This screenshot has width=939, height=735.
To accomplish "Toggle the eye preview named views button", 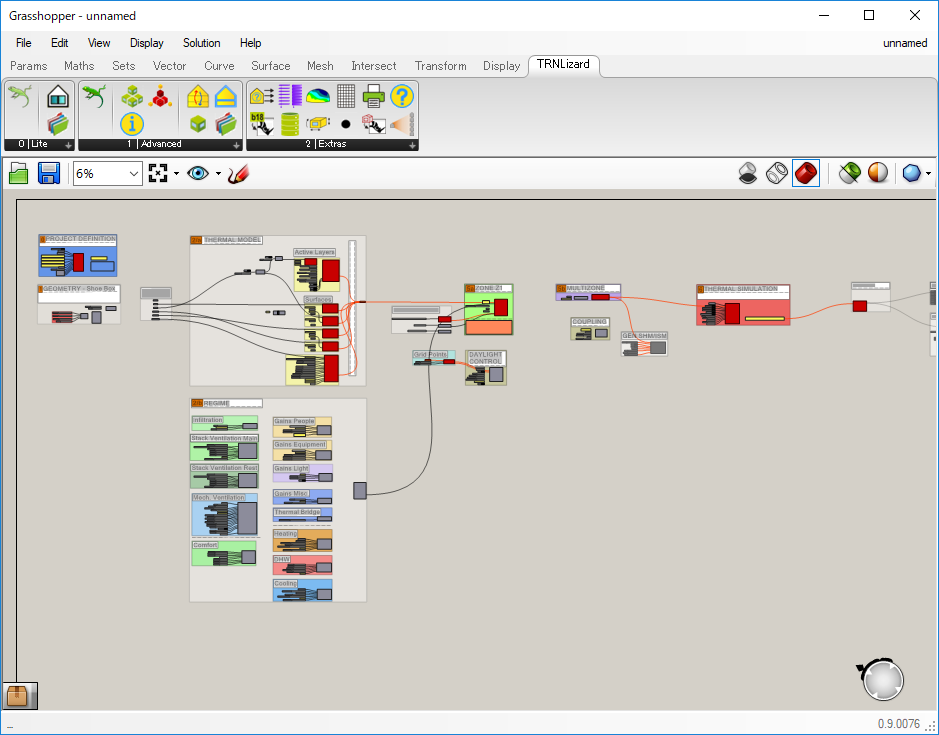I will tap(198, 174).
